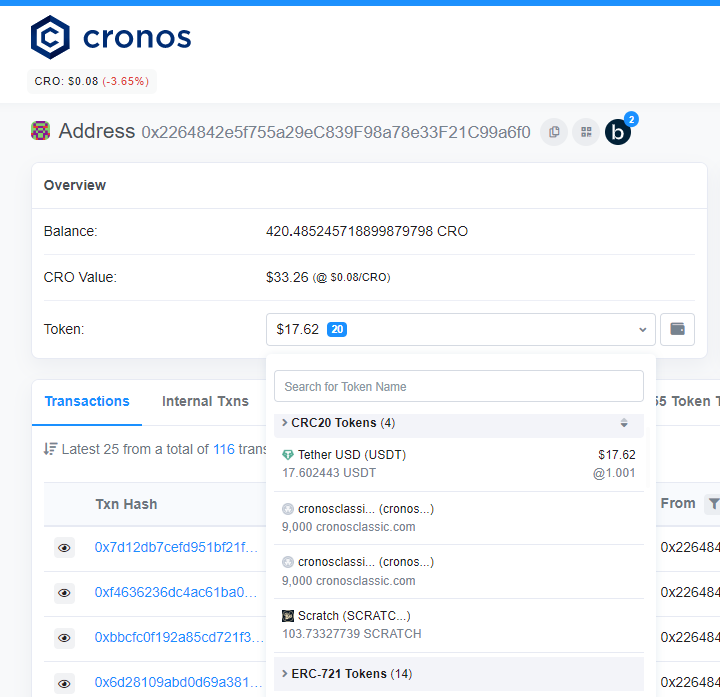Preview transaction 0xbbcfc0f192a85cd721f3
The image size is (720, 697).
click(x=64, y=638)
